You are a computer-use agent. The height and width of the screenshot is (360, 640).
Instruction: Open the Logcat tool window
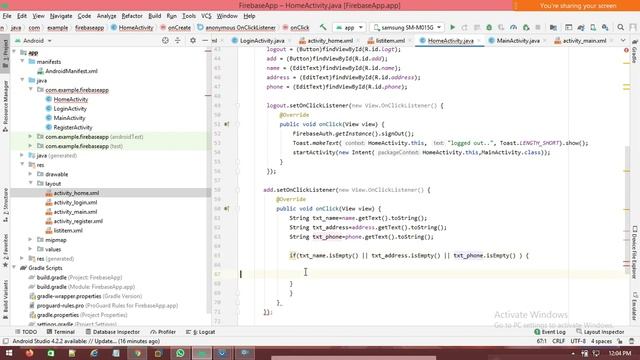[200, 332]
